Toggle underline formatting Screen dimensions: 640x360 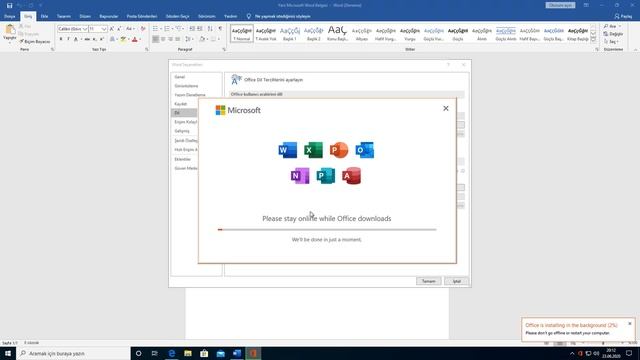pyautogui.click(x=76, y=39)
